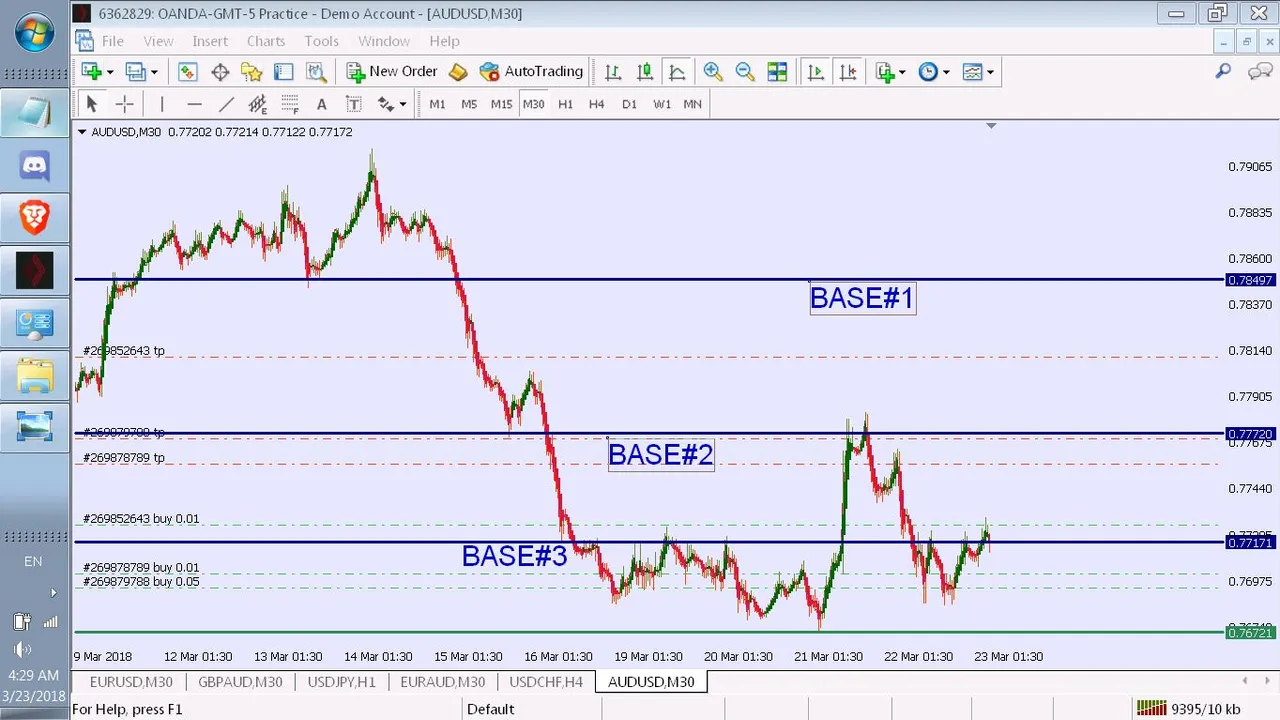Switch timeframe to MN
Screen dimensions: 1280x720
pyautogui.click(x=692, y=104)
